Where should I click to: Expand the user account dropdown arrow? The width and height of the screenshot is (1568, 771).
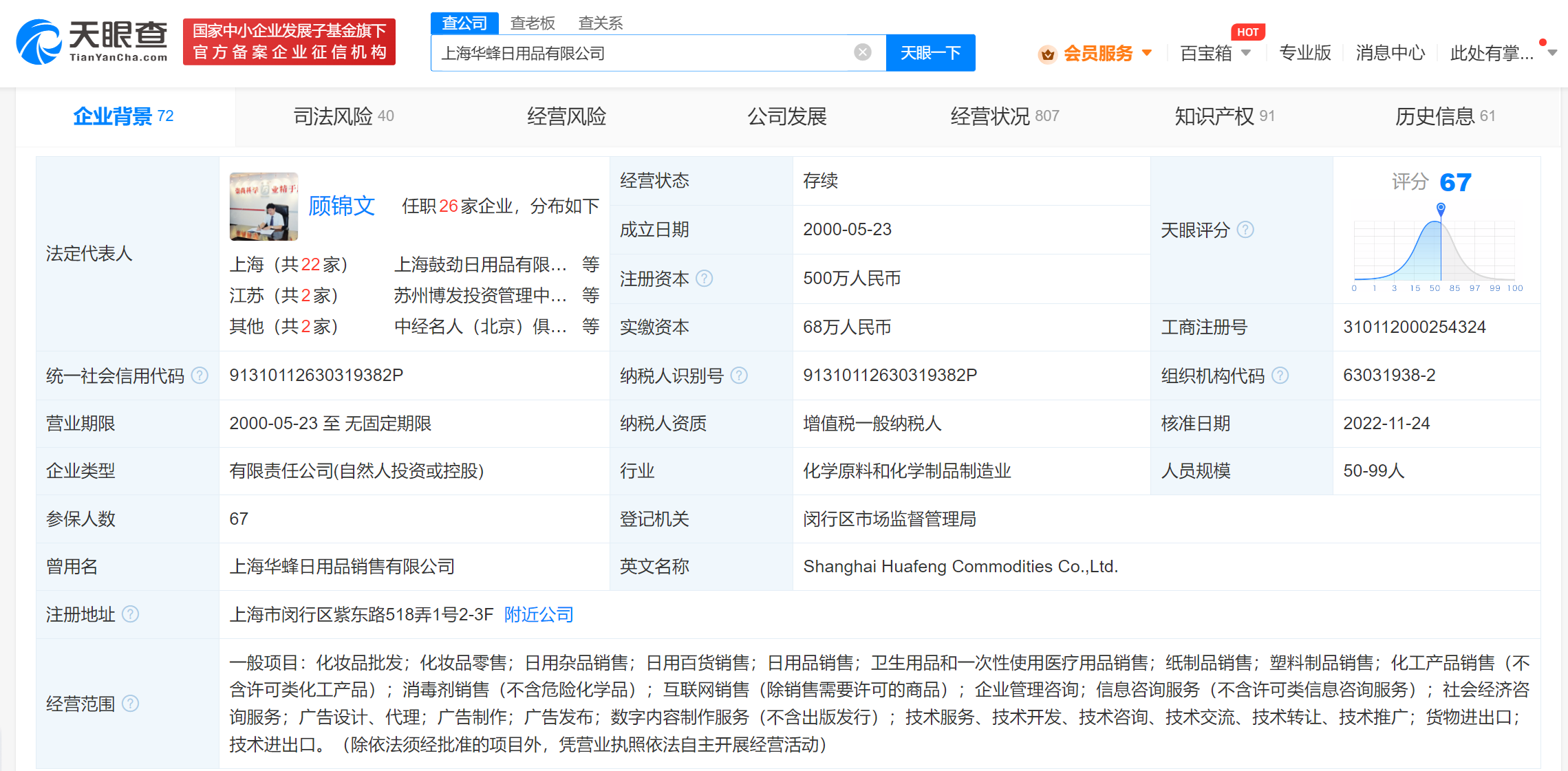pos(1552,53)
